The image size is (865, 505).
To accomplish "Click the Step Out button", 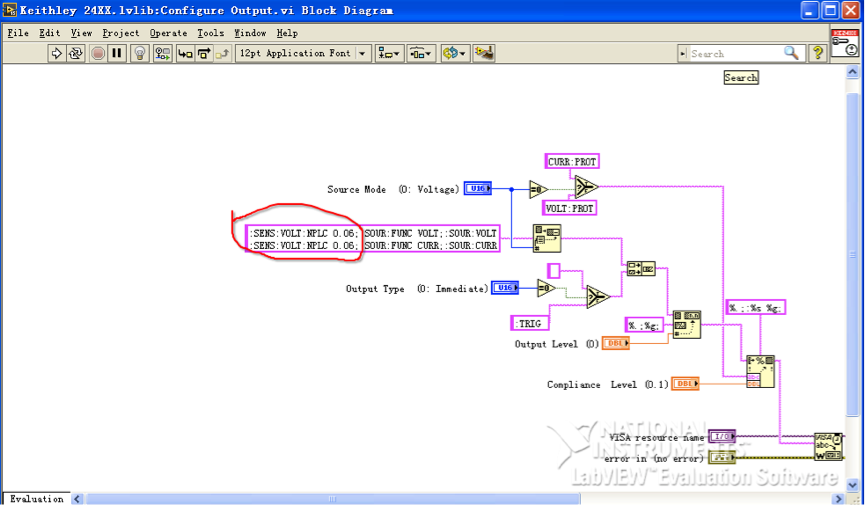I will [x=222, y=54].
